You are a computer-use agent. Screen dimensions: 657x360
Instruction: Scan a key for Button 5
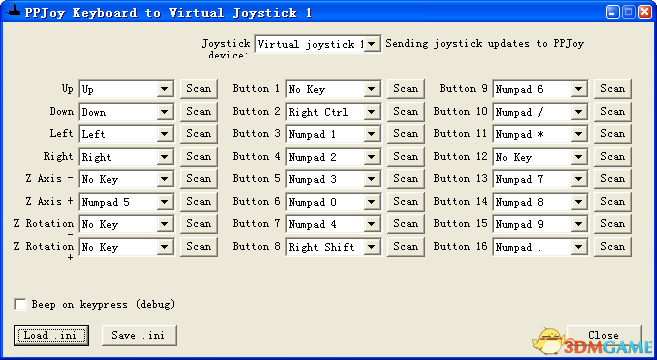406,179
